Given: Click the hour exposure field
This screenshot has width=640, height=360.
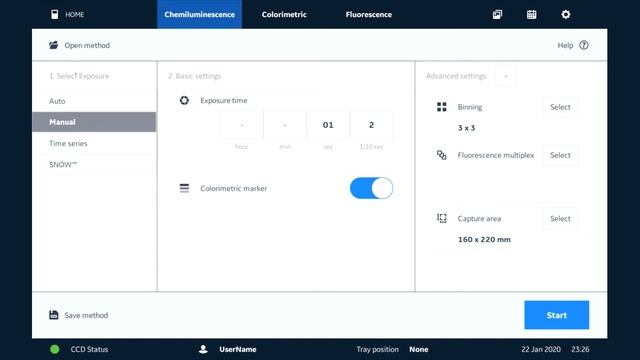Looking at the screenshot, I should coord(242,125).
